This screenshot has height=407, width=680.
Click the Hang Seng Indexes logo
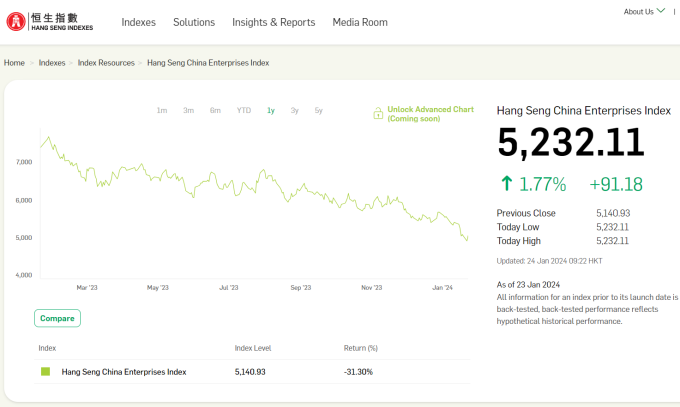point(50,22)
